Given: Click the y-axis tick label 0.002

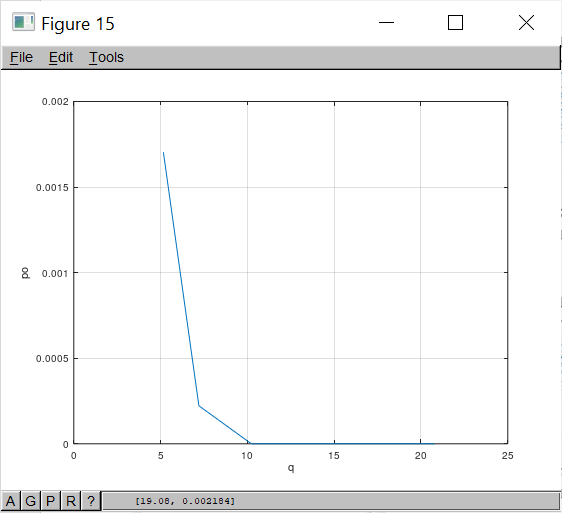Looking at the screenshot, I should coord(55,102).
